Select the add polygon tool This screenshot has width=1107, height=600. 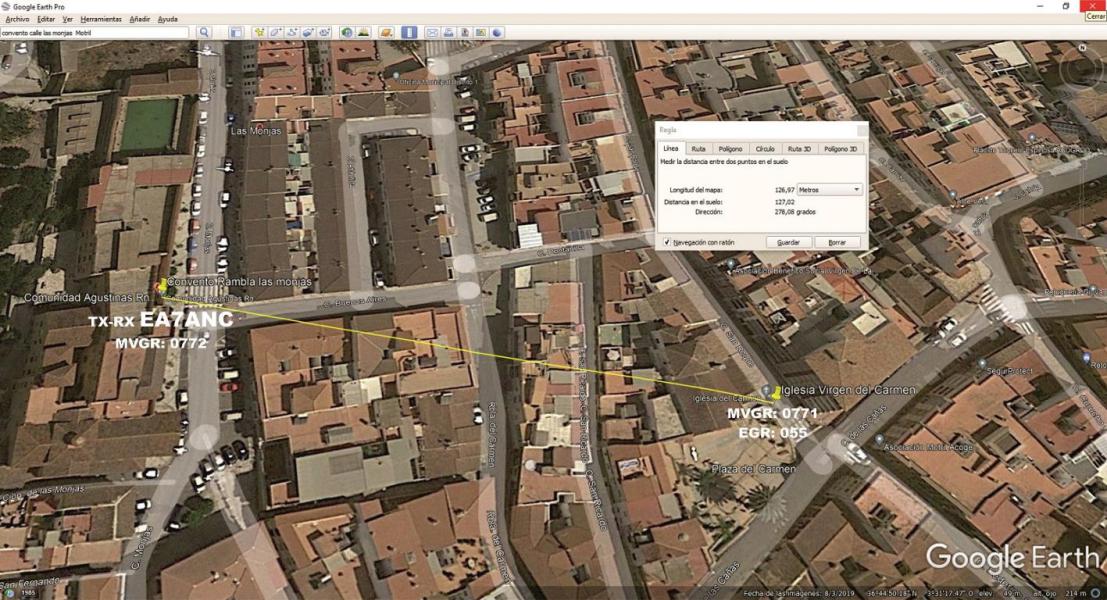click(275, 32)
